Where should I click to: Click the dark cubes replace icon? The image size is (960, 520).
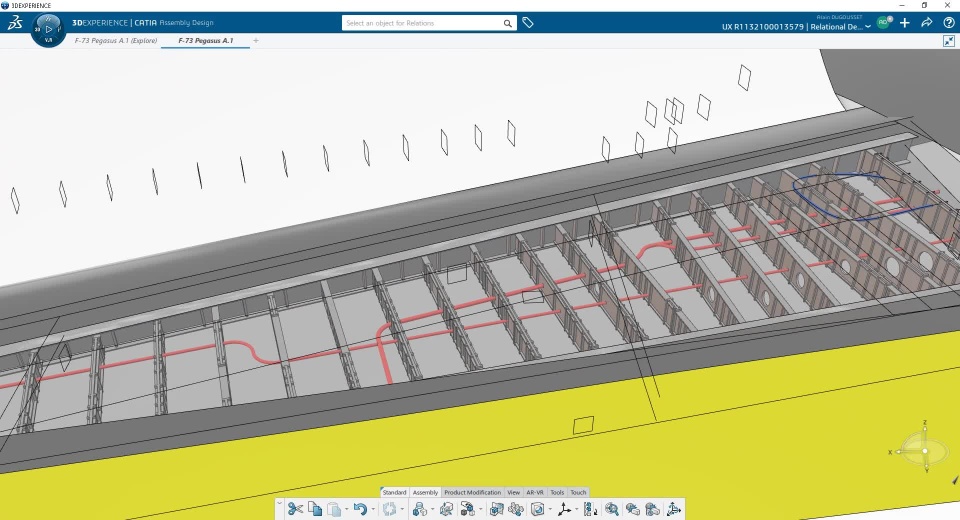(x=467, y=509)
